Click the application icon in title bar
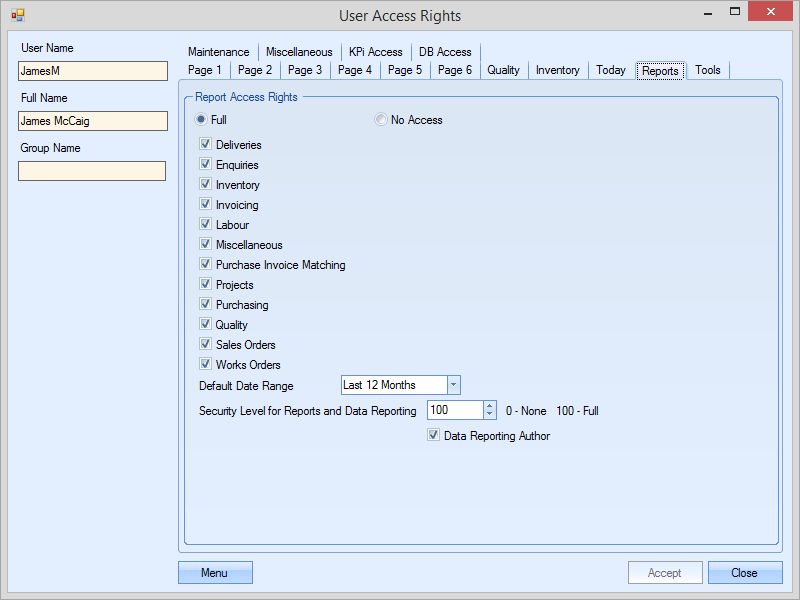This screenshot has width=800, height=600. point(17,16)
